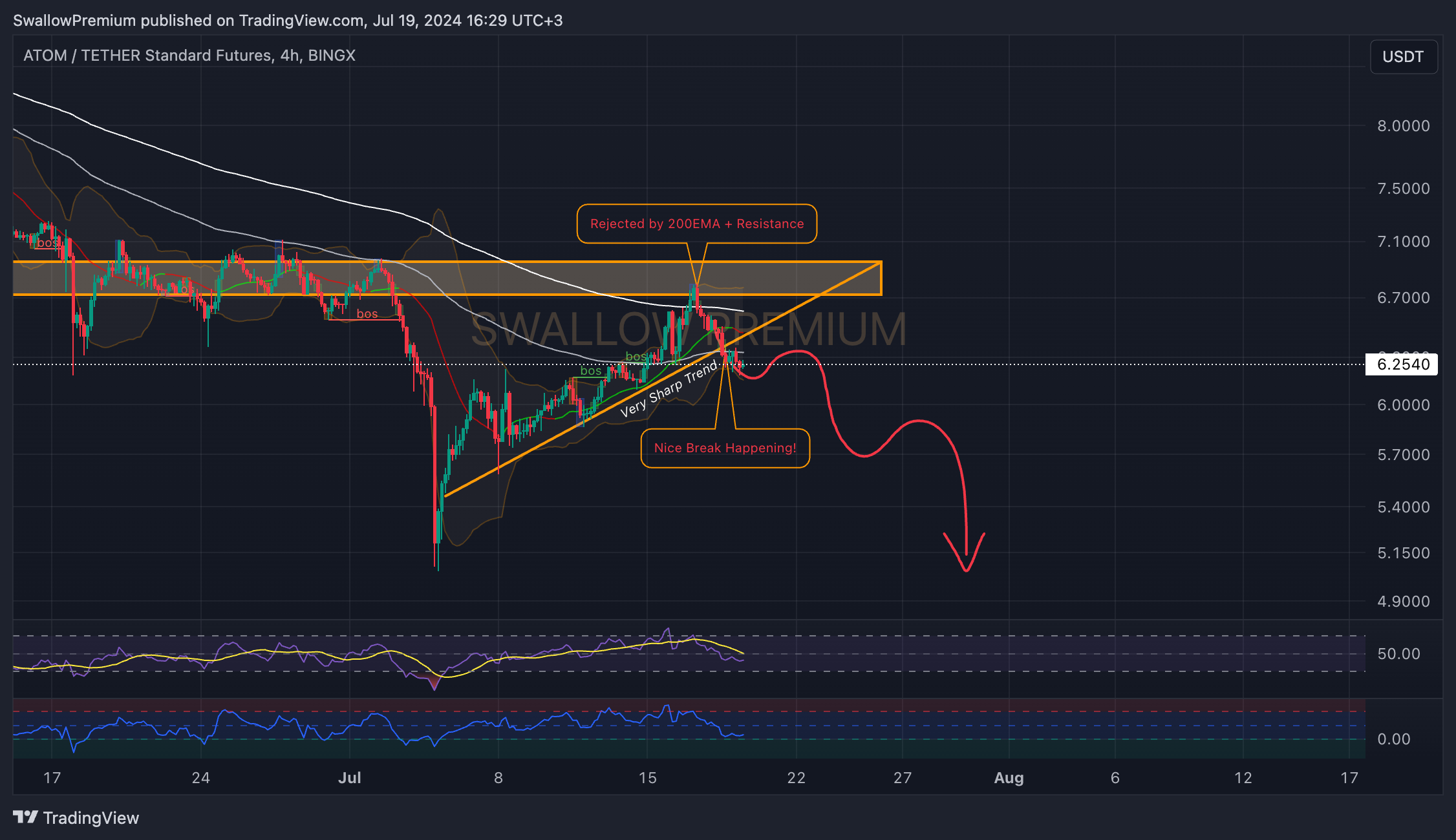Image resolution: width=1456 pixels, height=840 pixels.
Task: Click the 6.7000 price axis label
Action: pyautogui.click(x=1404, y=298)
